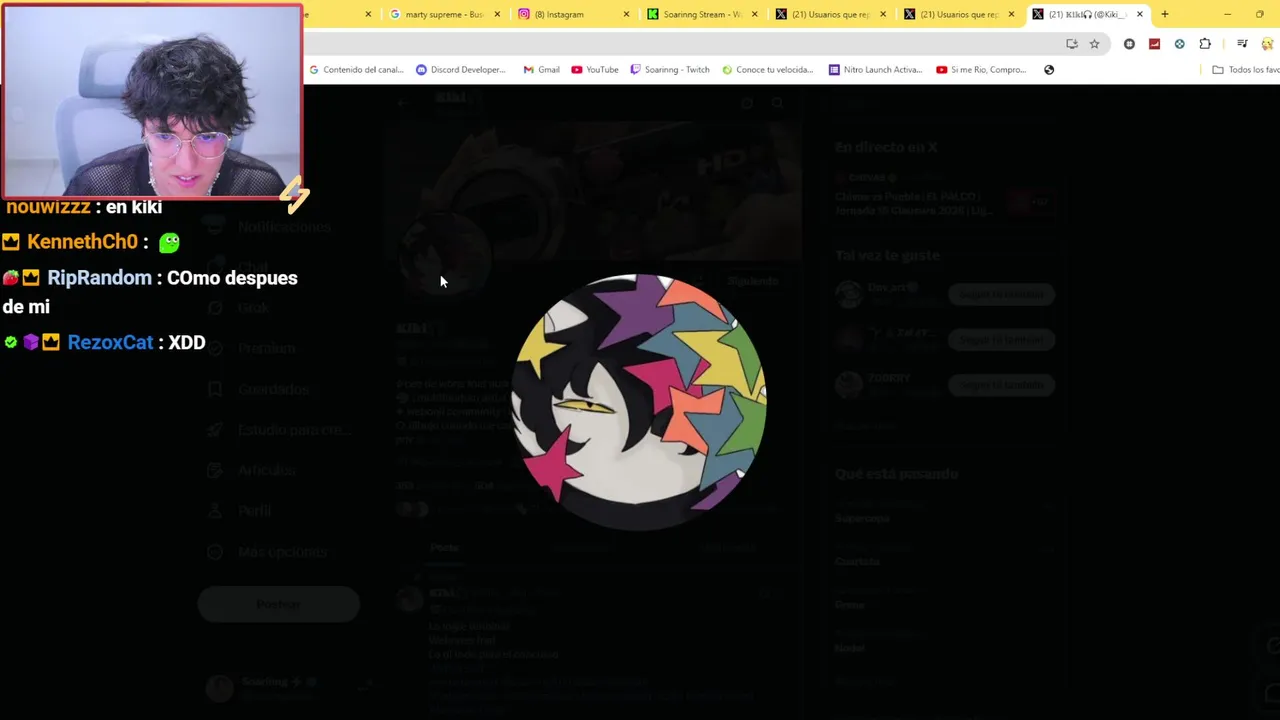Restore down the Chrome browser window
Image resolution: width=1280 pixels, height=720 pixels.
pyautogui.click(x=1259, y=14)
